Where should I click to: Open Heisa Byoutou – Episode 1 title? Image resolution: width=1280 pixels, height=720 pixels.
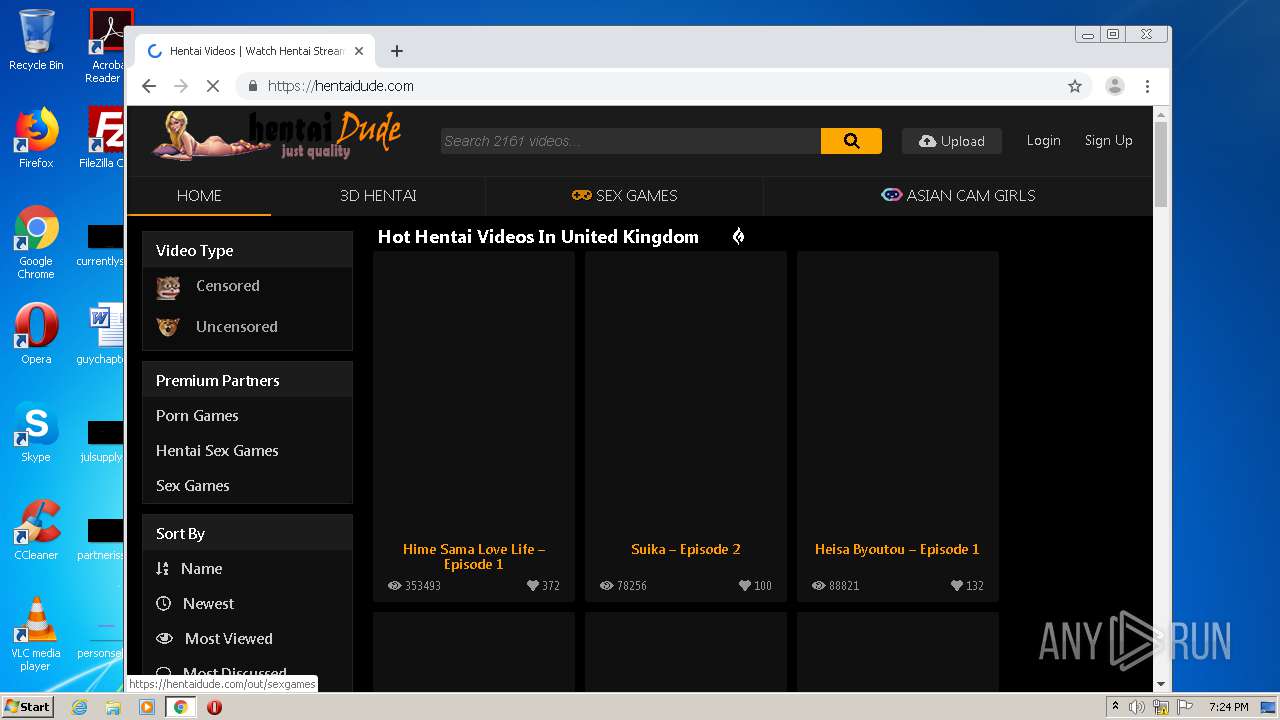[x=897, y=549]
